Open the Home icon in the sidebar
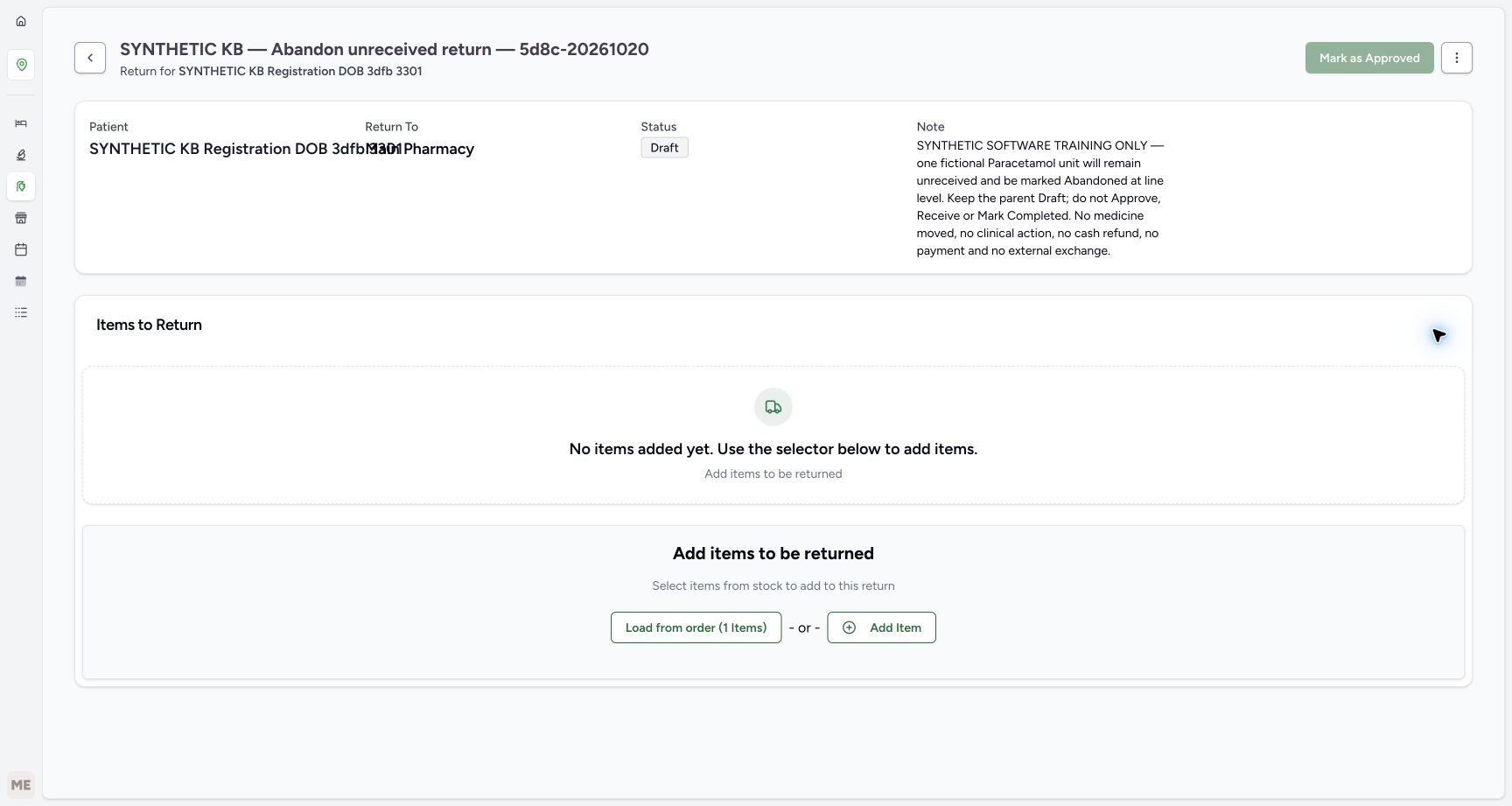Image resolution: width=1512 pixels, height=806 pixels. 21,21
